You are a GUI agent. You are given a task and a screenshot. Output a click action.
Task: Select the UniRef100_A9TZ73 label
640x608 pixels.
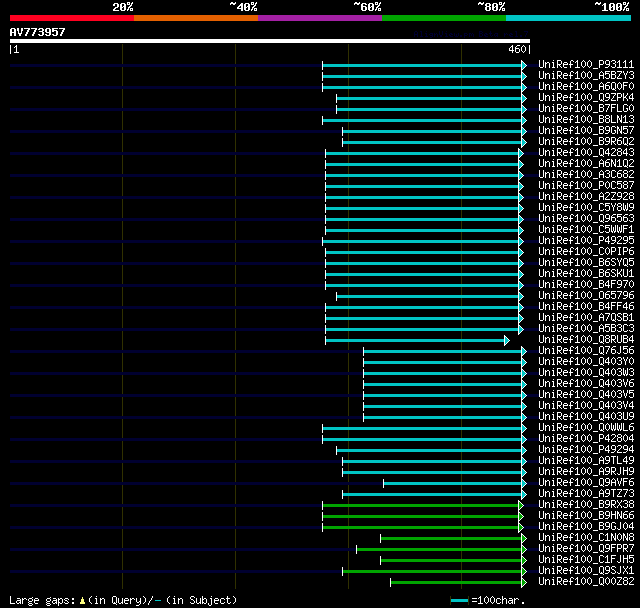(x=586, y=494)
